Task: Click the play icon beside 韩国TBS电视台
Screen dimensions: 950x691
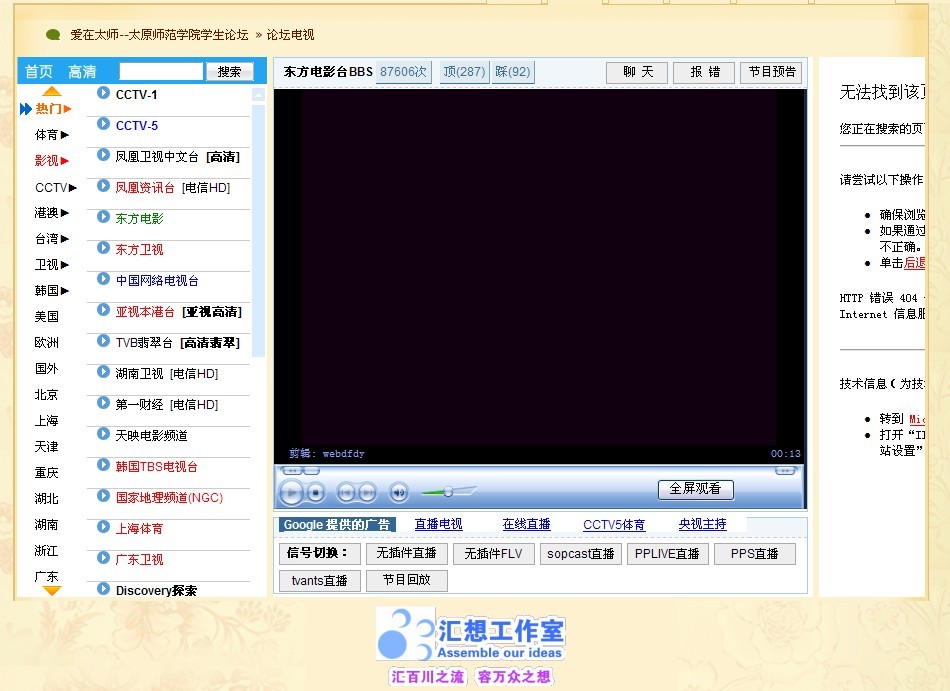Action: 104,465
